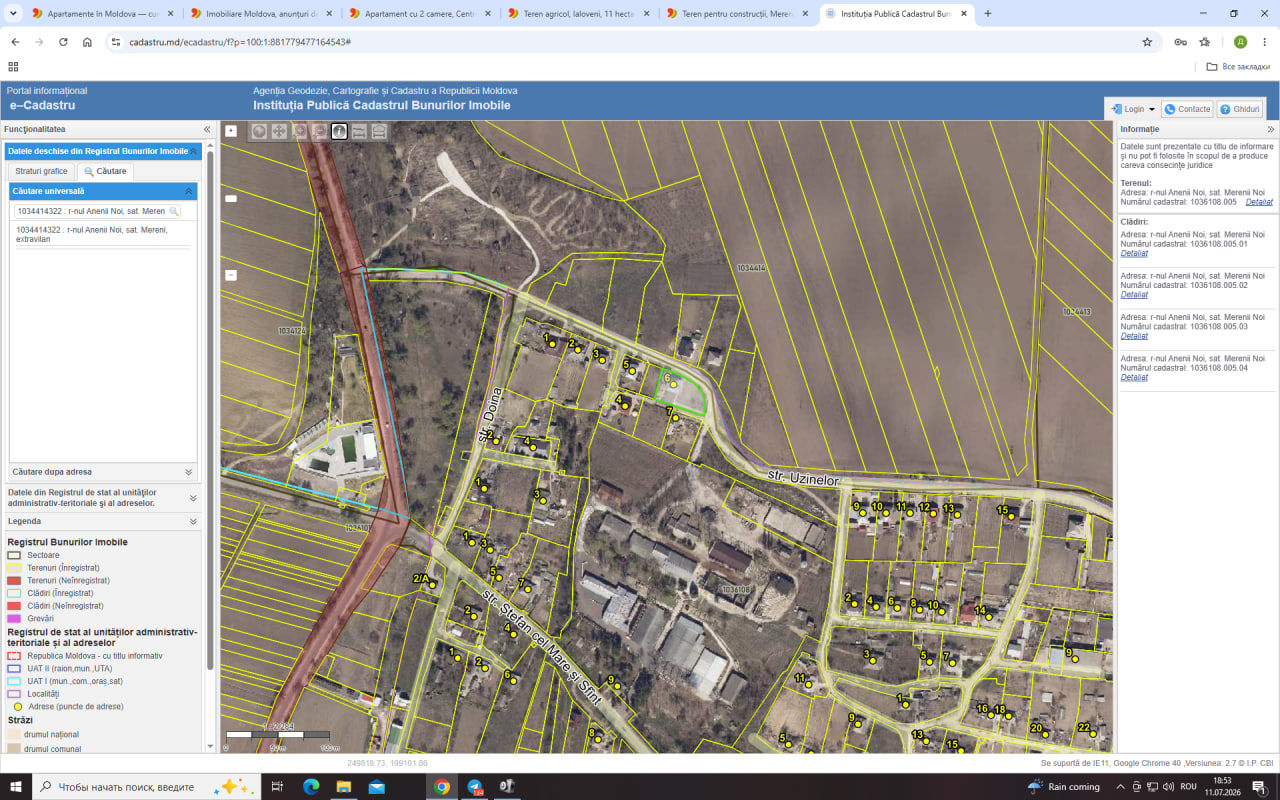Reload the cadastru.md page

click(x=63, y=42)
